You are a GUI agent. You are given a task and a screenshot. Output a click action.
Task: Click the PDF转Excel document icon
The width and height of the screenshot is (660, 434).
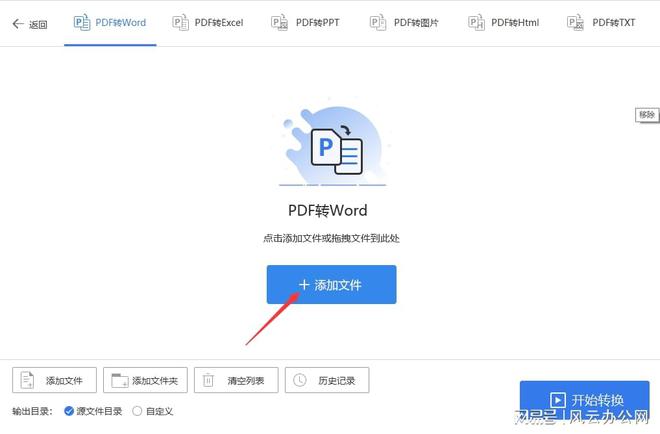(x=181, y=23)
